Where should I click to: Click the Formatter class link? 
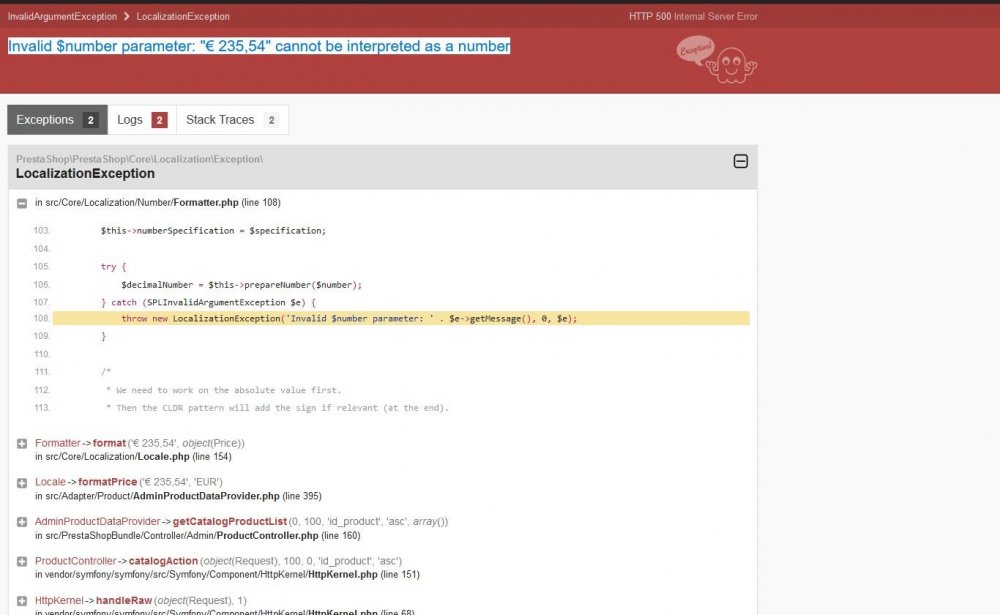tap(57, 441)
